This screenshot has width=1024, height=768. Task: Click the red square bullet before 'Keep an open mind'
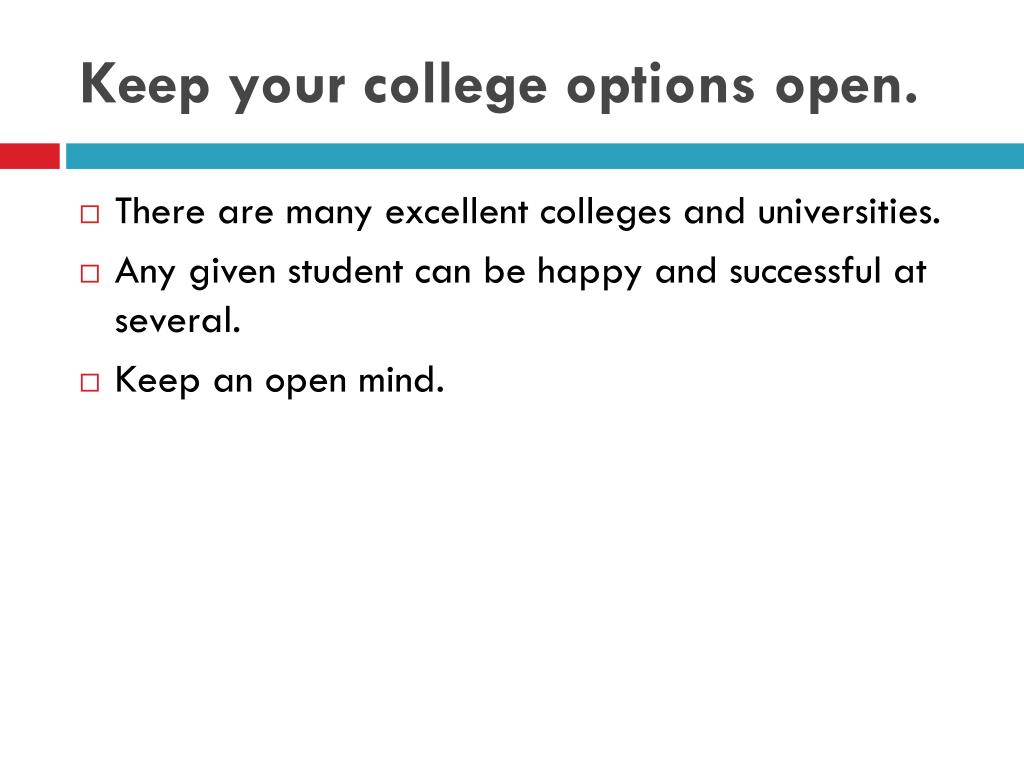point(90,382)
